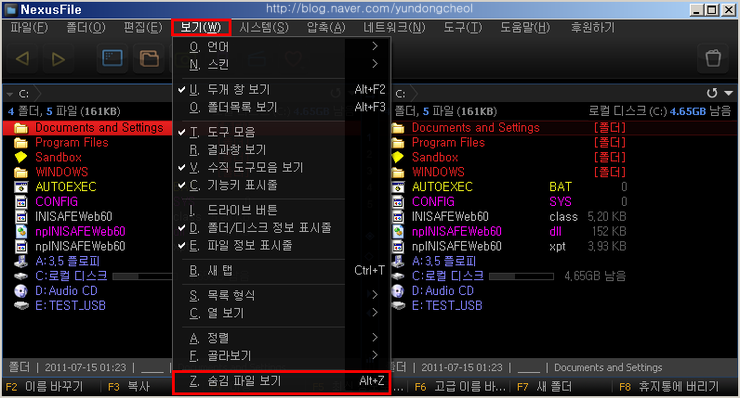The image size is (740, 398).
Task: Toggle 파일 정보 표시줄 option
Action: point(283,246)
